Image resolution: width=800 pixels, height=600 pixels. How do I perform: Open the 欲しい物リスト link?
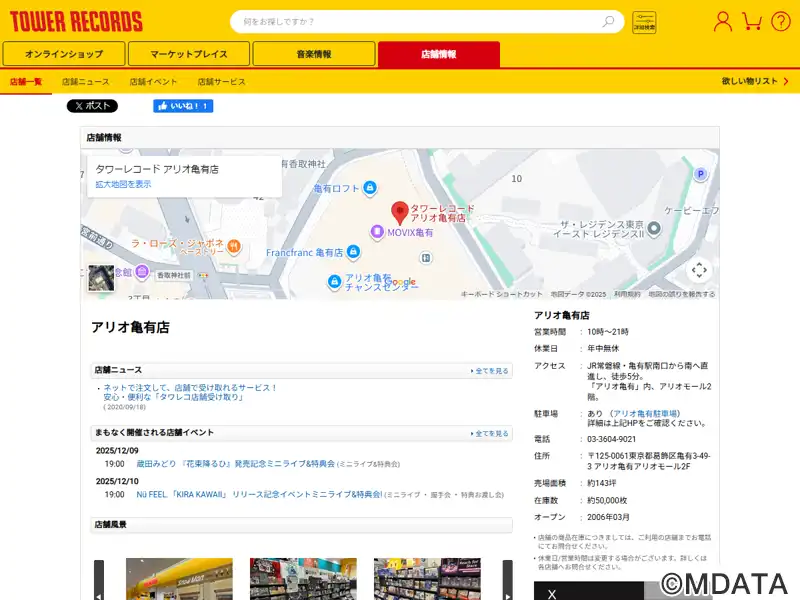click(x=755, y=81)
